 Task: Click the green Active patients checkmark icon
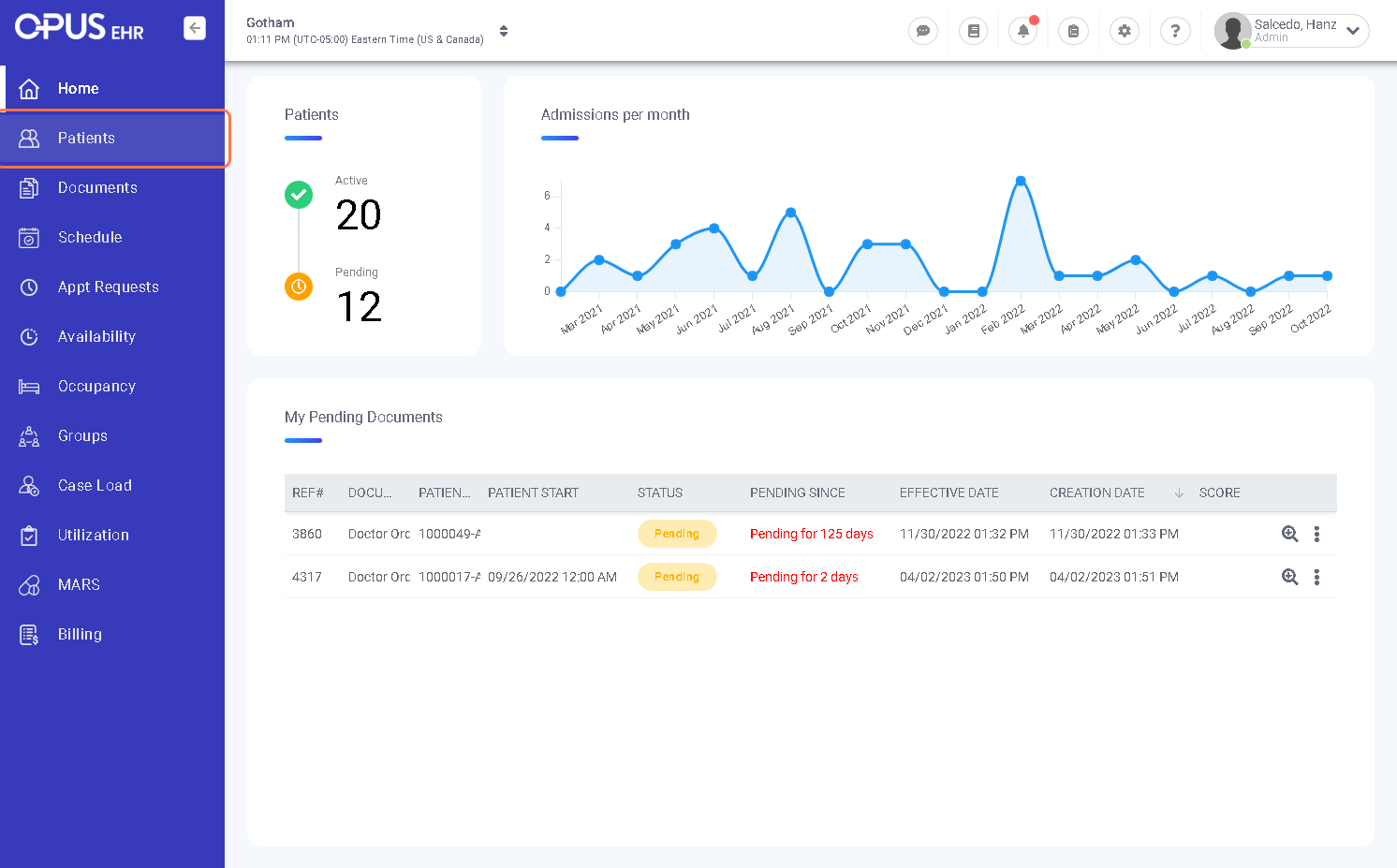tap(299, 195)
